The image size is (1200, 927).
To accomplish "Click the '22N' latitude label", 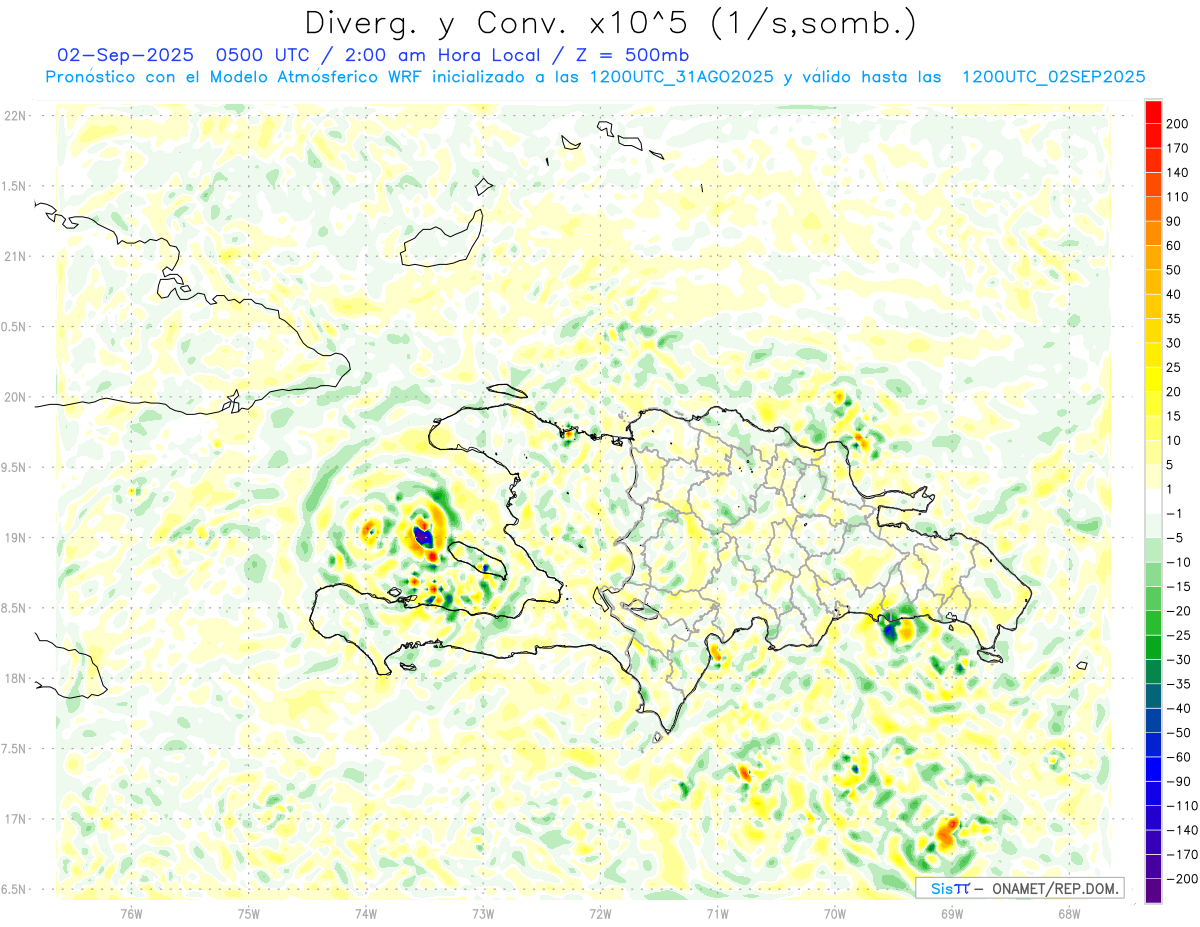I will [x=15, y=116].
